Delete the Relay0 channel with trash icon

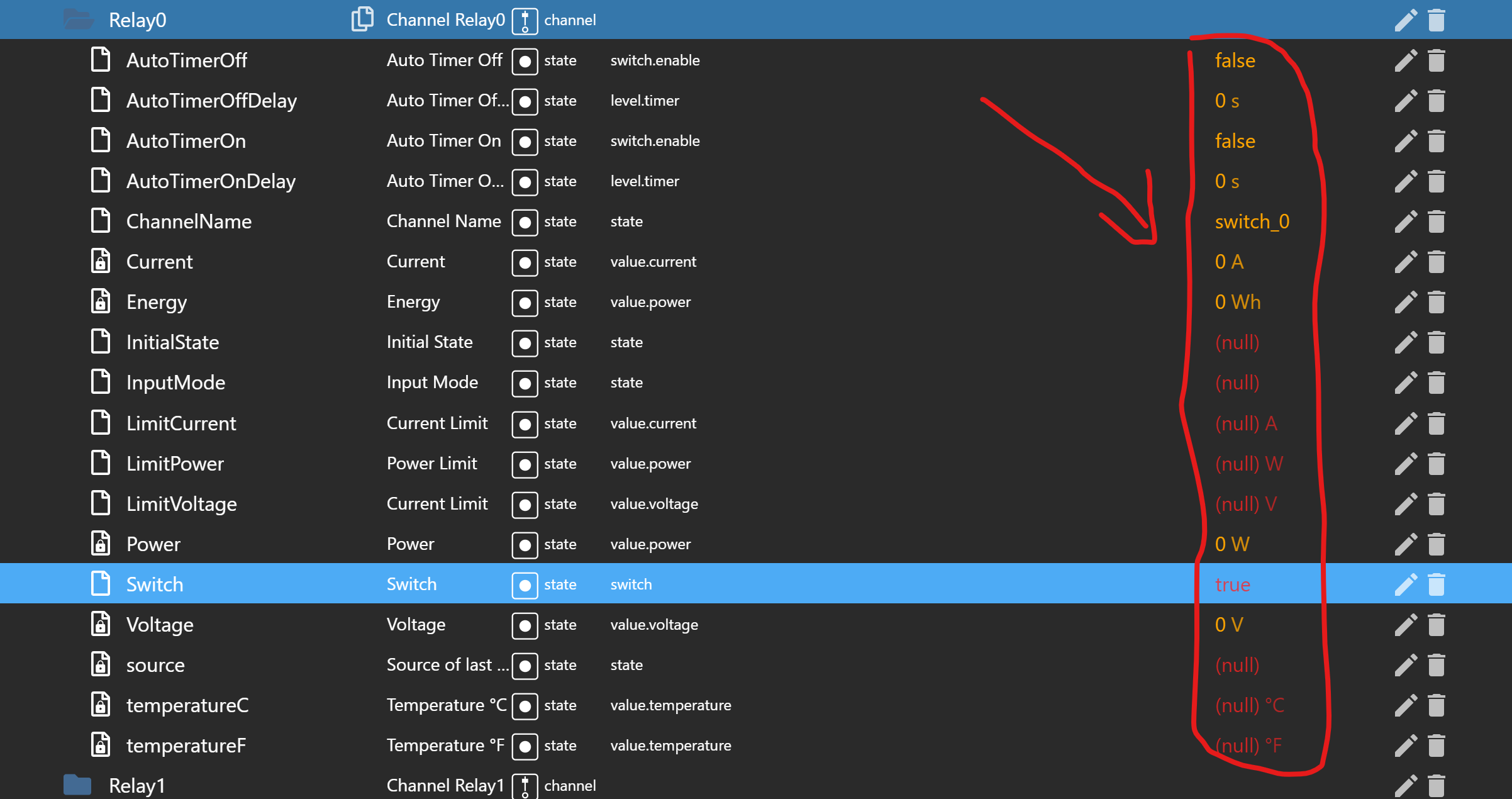[x=1437, y=20]
